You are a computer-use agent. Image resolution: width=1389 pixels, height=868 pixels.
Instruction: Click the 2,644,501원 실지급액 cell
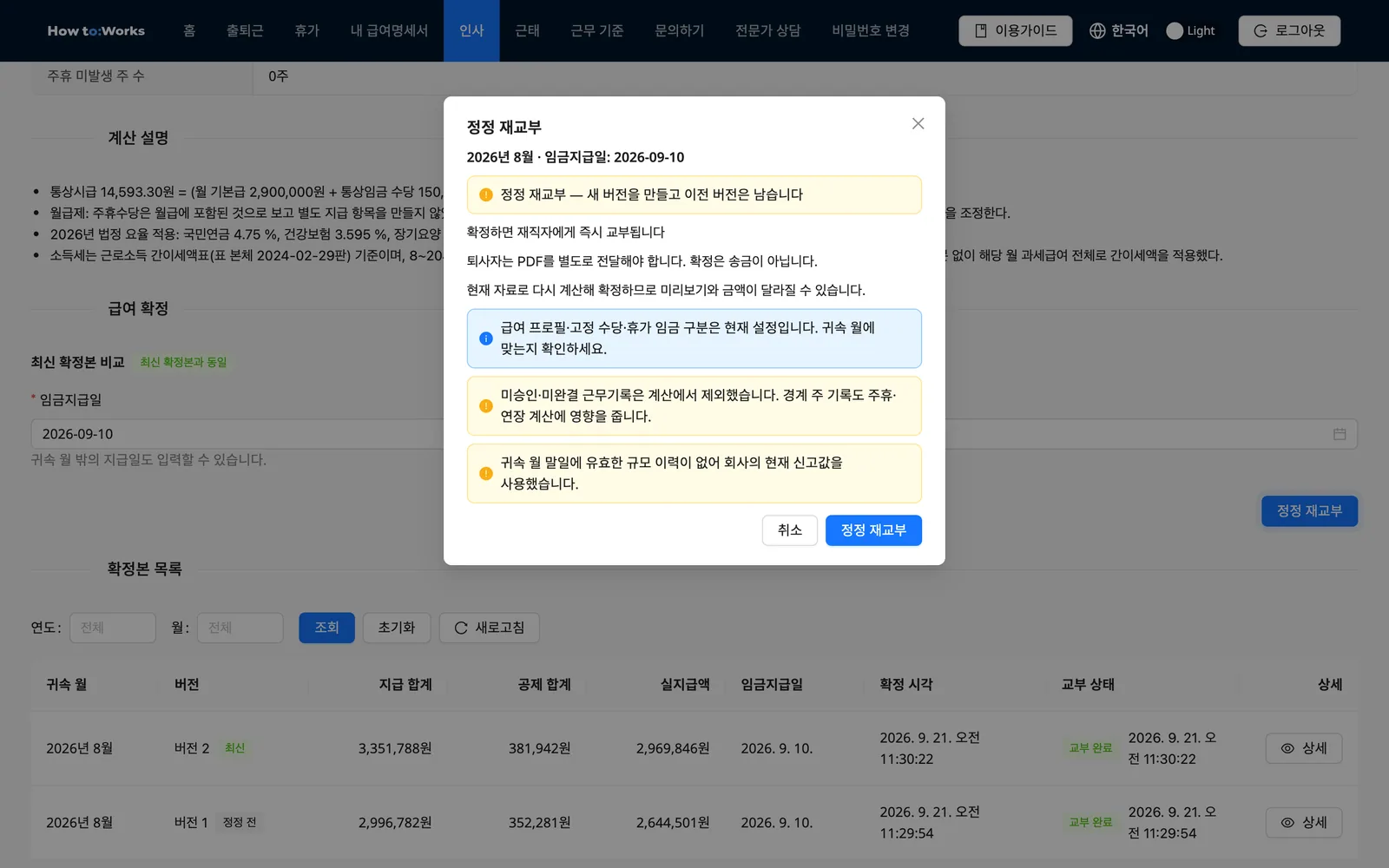pyautogui.click(x=673, y=823)
